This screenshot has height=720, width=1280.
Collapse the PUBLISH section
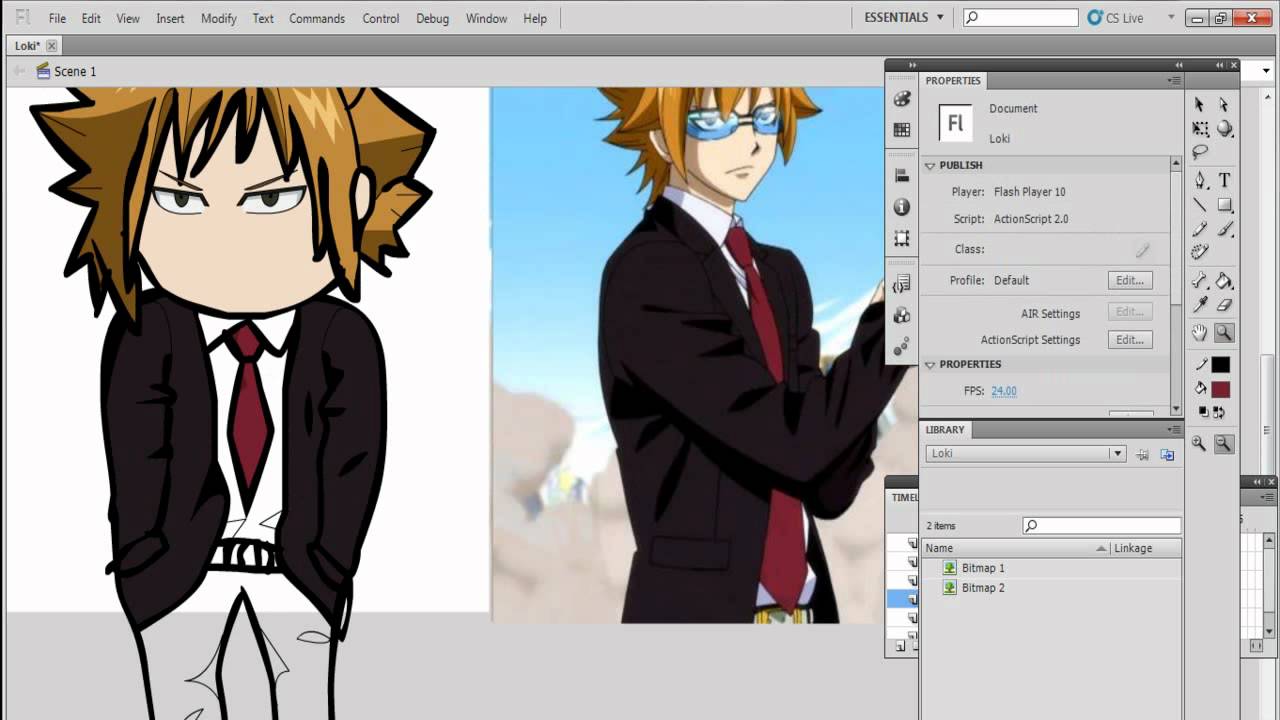(930, 165)
